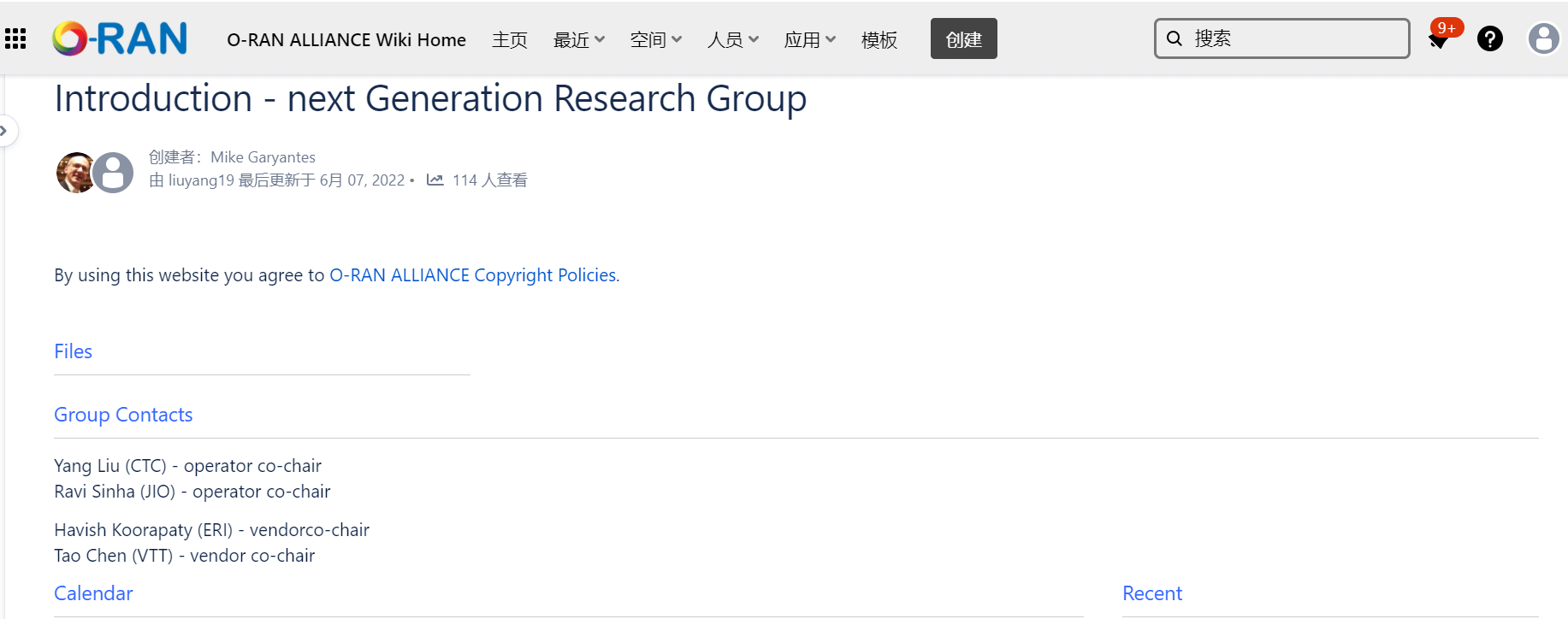Open 114 人查看 view stats

[489, 180]
